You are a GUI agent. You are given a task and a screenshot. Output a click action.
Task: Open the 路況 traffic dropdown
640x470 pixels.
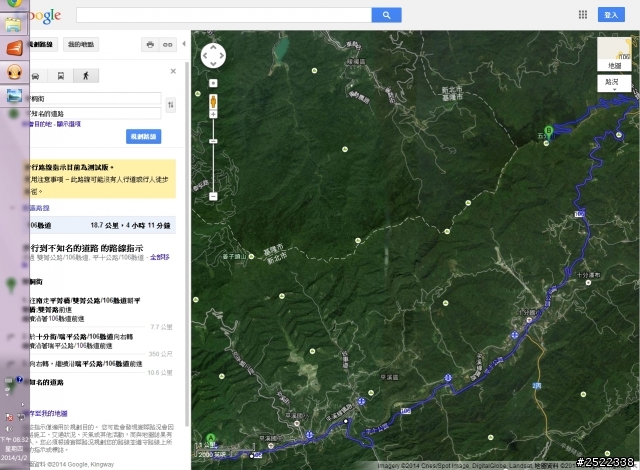coord(614,83)
